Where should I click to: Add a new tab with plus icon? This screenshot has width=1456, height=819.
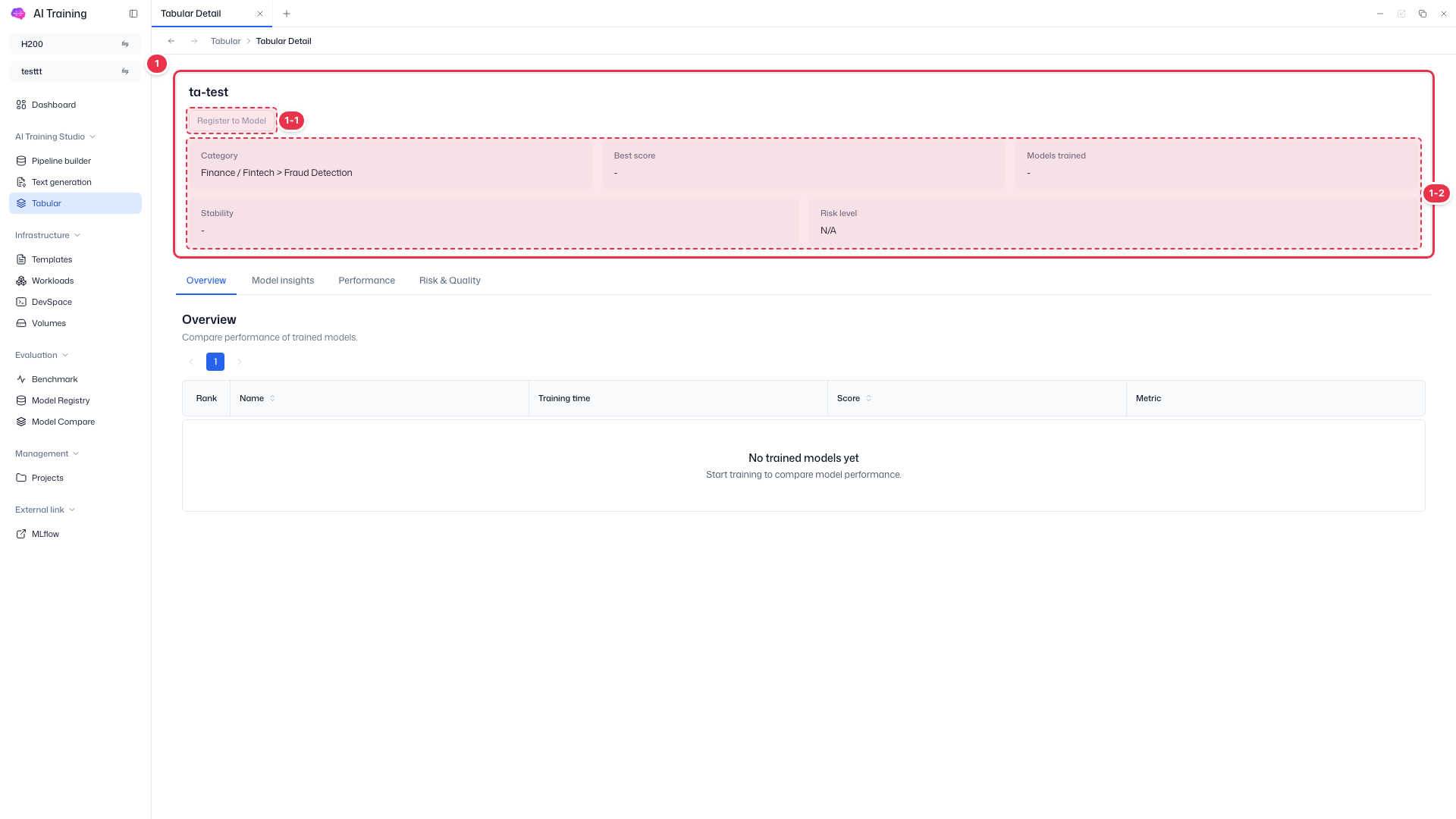287,14
